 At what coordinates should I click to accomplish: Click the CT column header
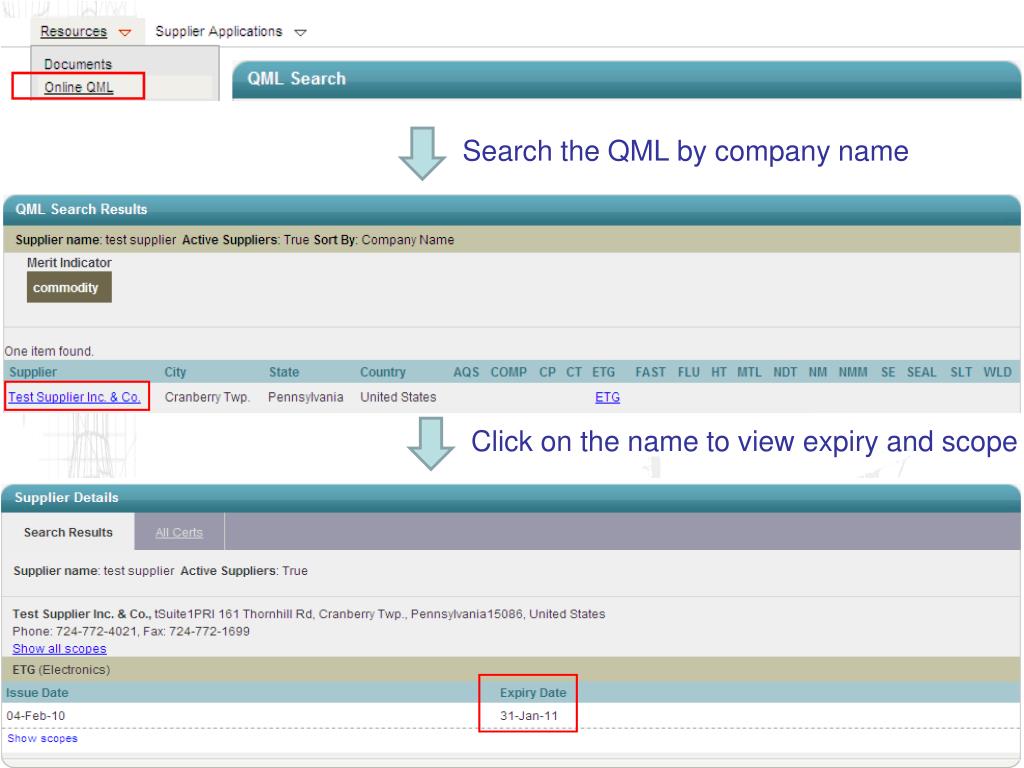pos(574,372)
